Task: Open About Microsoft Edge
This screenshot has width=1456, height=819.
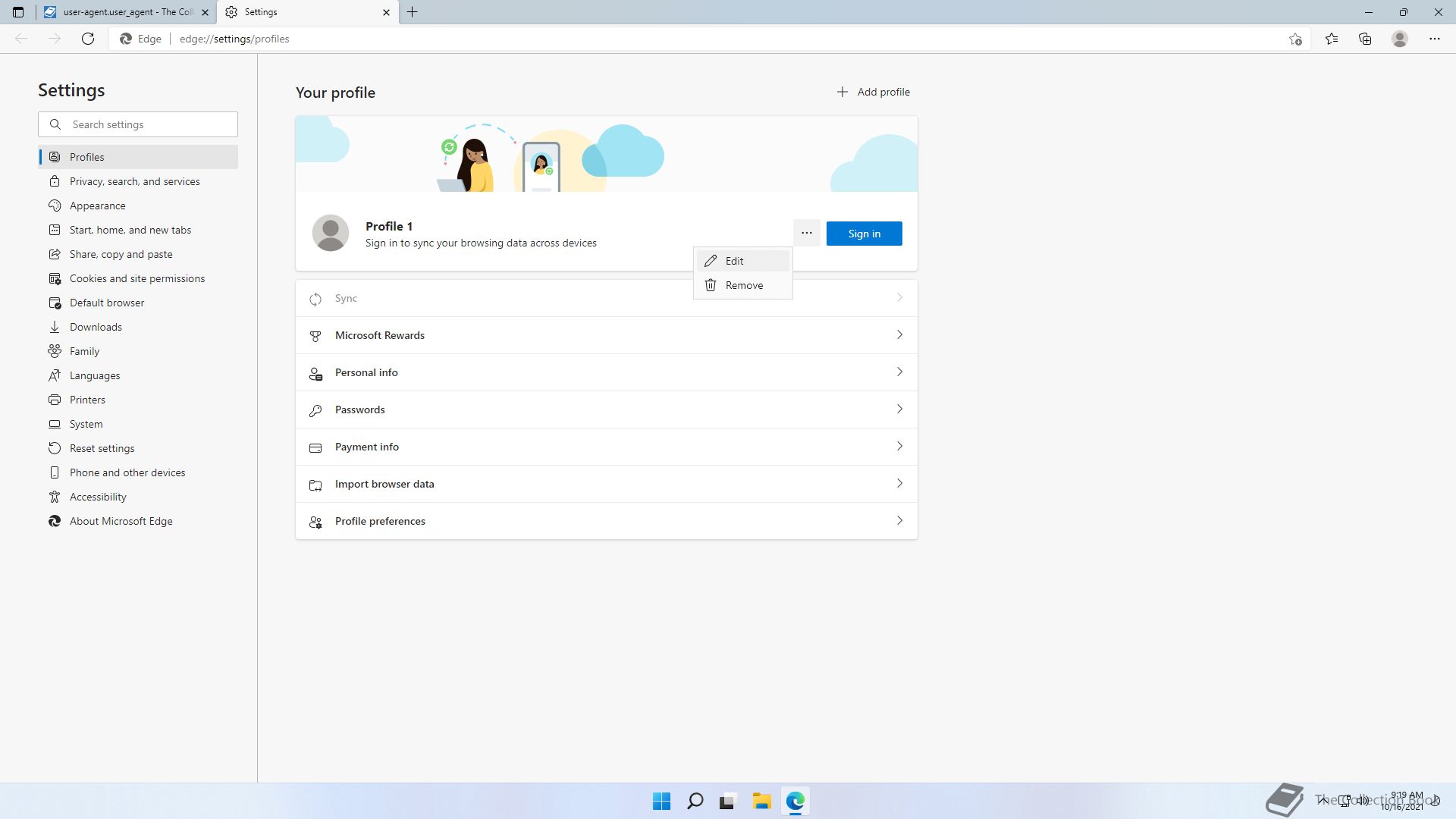Action: click(138, 521)
